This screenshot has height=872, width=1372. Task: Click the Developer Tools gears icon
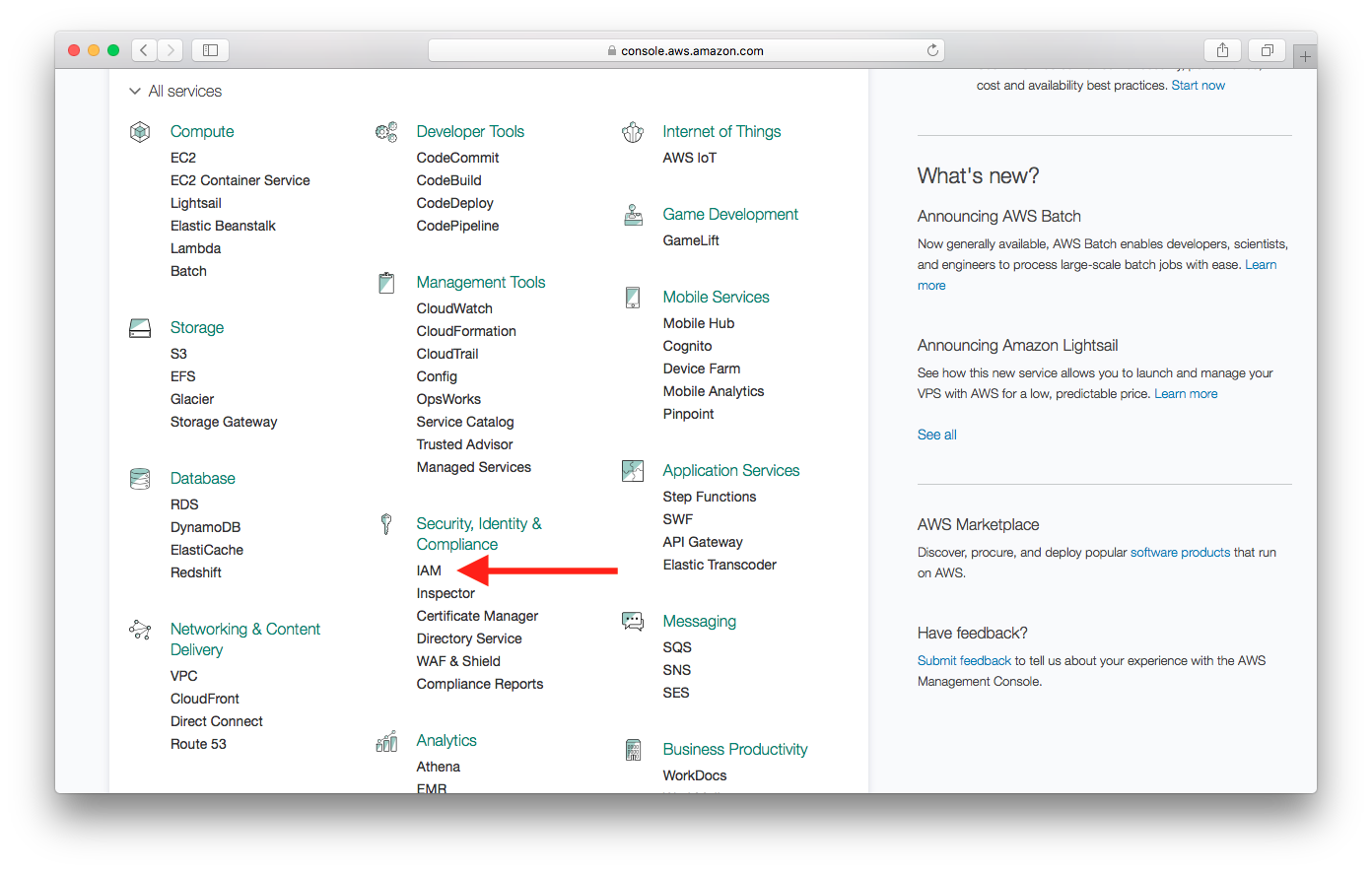click(386, 131)
